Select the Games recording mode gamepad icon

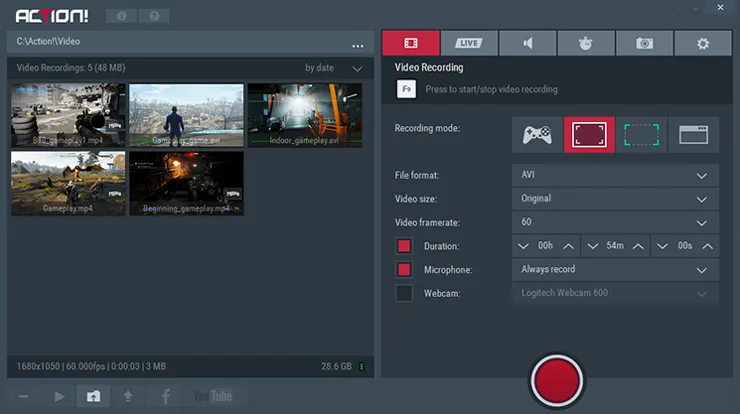[537, 134]
